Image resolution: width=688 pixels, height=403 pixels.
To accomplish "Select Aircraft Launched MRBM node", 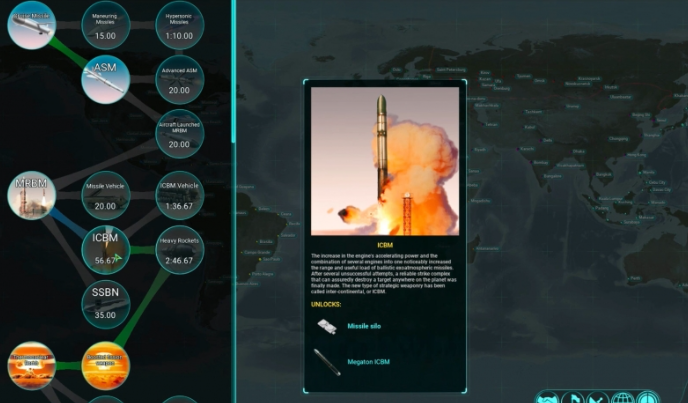I will pyautogui.click(x=179, y=134).
